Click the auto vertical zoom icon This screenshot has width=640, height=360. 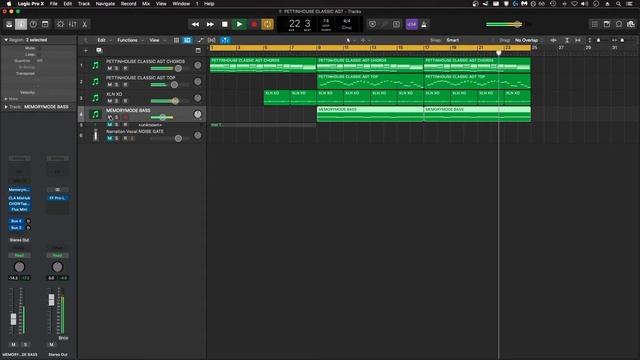(x=567, y=40)
